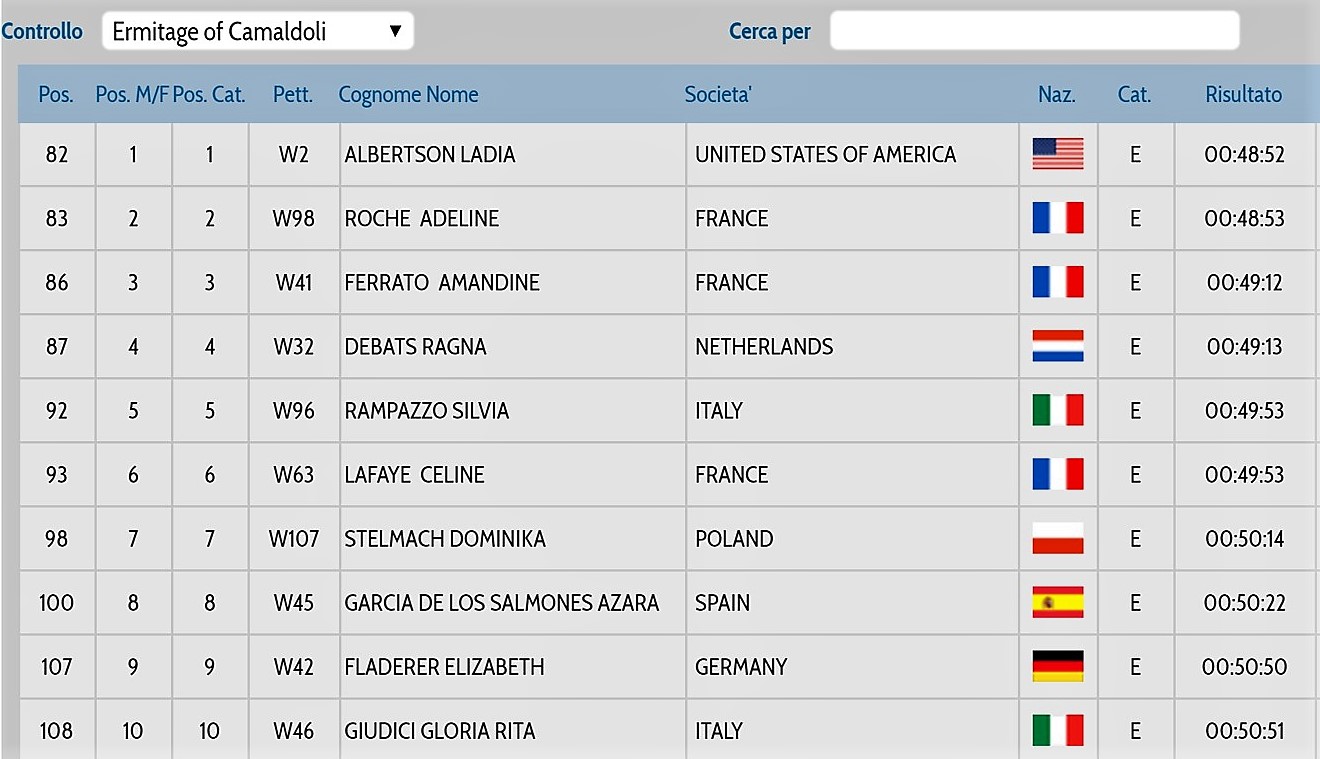Click the USA flag for Albertson Ladia
This screenshot has width=1320, height=759.
click(x=1058, y=154)
